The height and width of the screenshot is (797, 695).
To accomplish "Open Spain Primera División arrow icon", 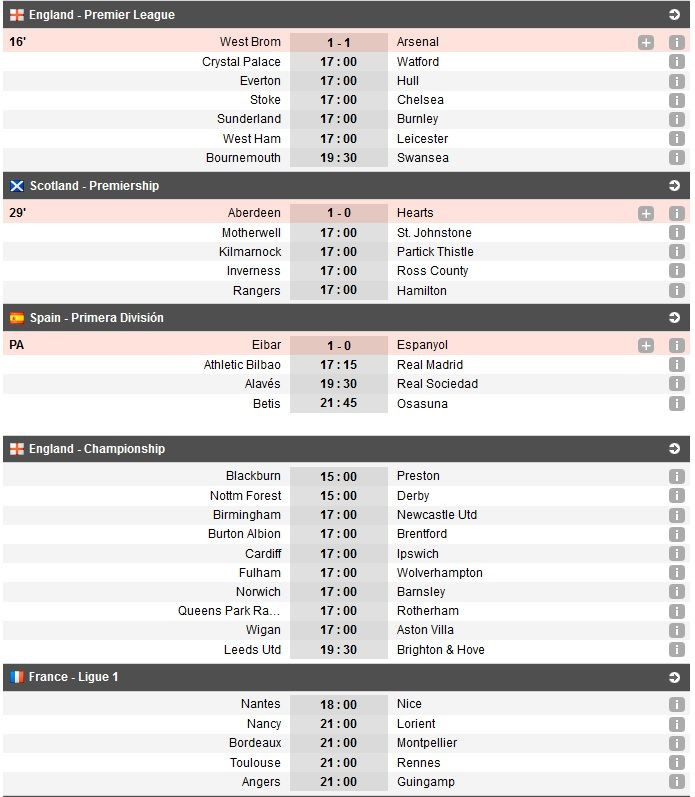I will (675, 318).
